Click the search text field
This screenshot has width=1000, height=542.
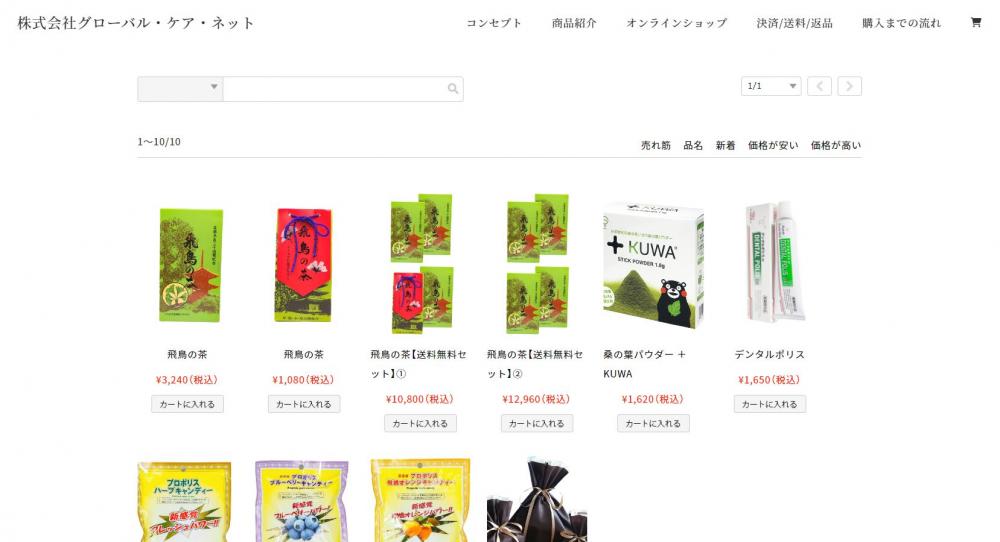tap(334, 89)
